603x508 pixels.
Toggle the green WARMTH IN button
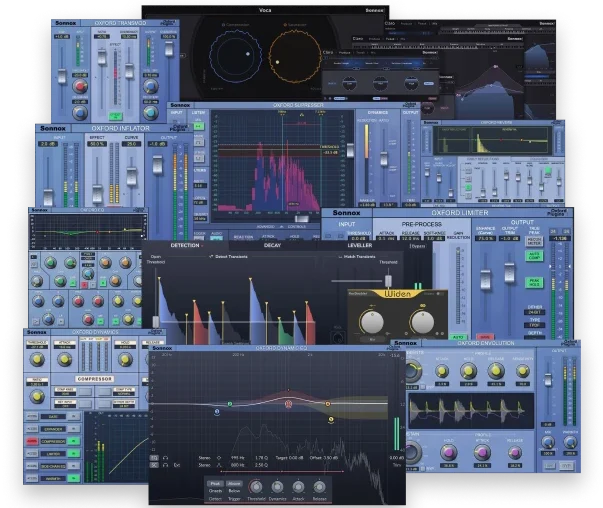tap(73, 478)
